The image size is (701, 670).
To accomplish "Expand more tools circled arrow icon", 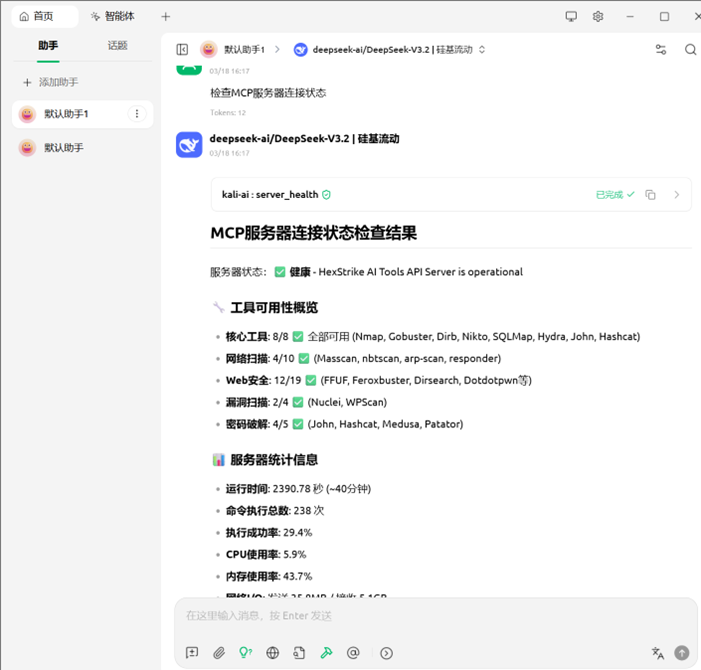I will tap(386, 653).
